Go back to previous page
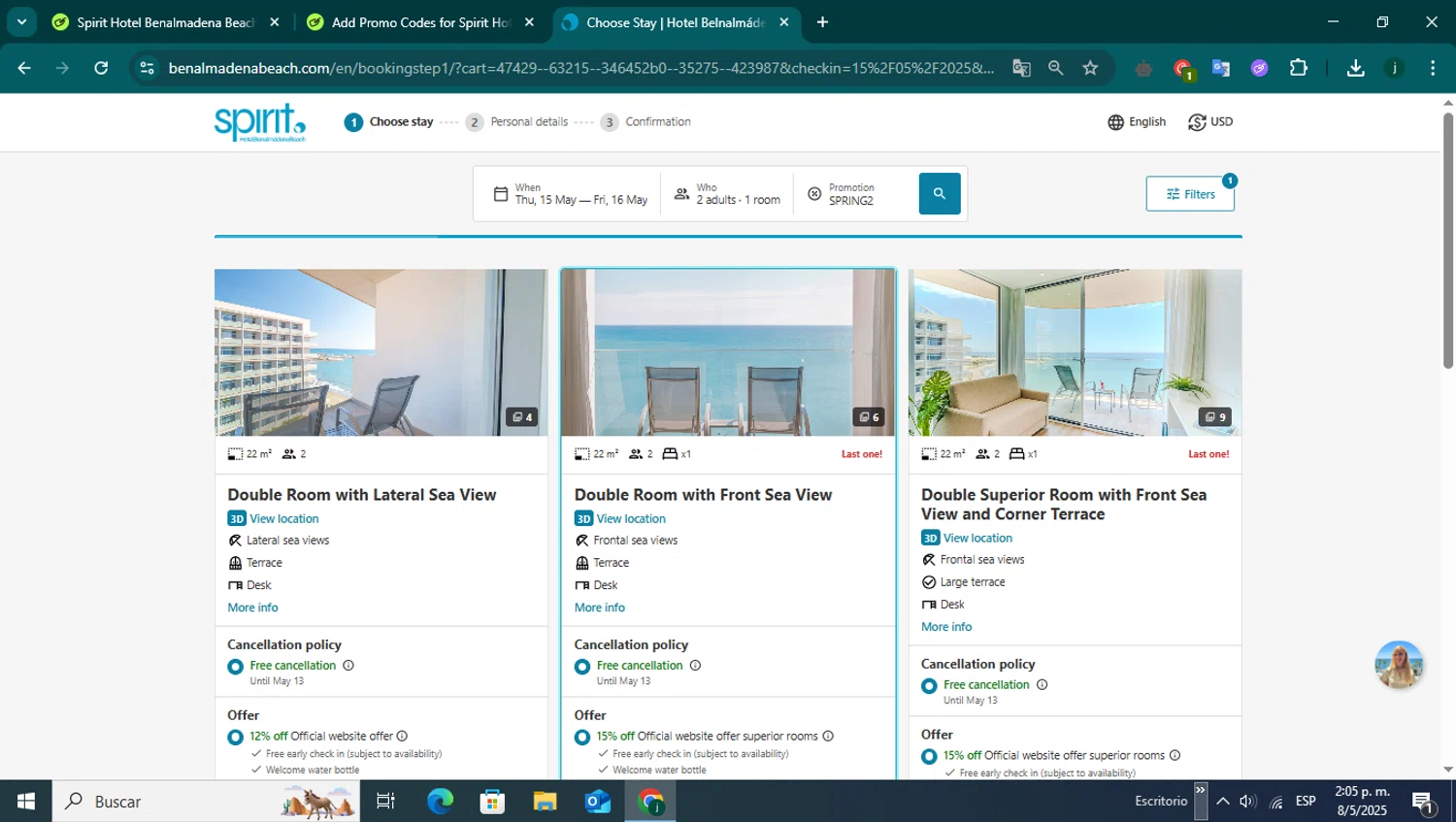 [24, 68]
